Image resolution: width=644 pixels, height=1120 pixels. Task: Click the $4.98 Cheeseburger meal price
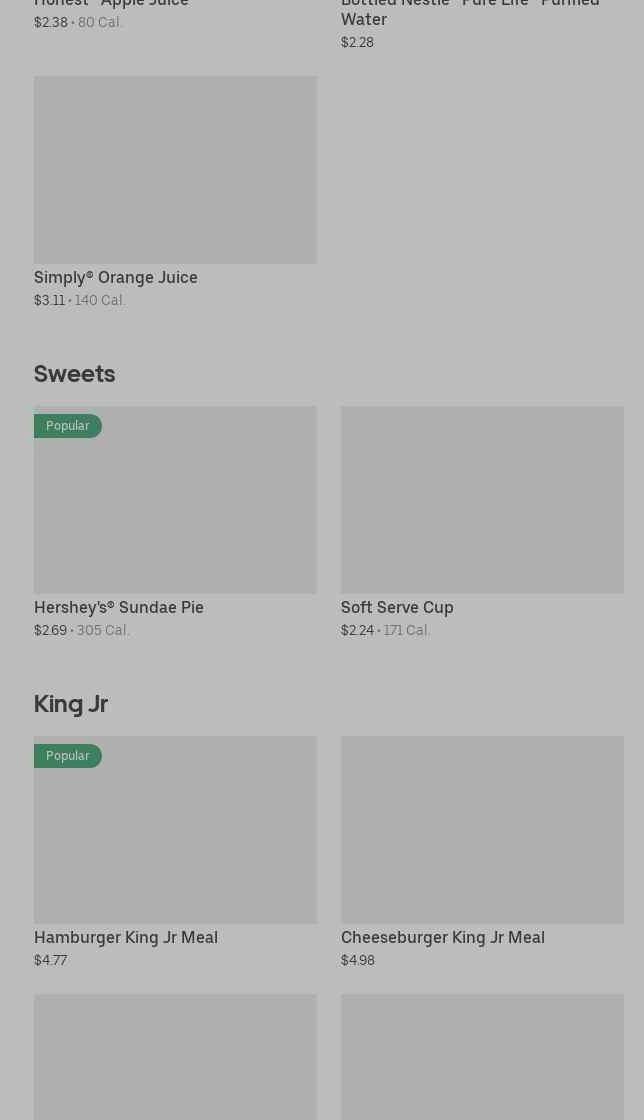pyautogui.click(x=358, y=960)
